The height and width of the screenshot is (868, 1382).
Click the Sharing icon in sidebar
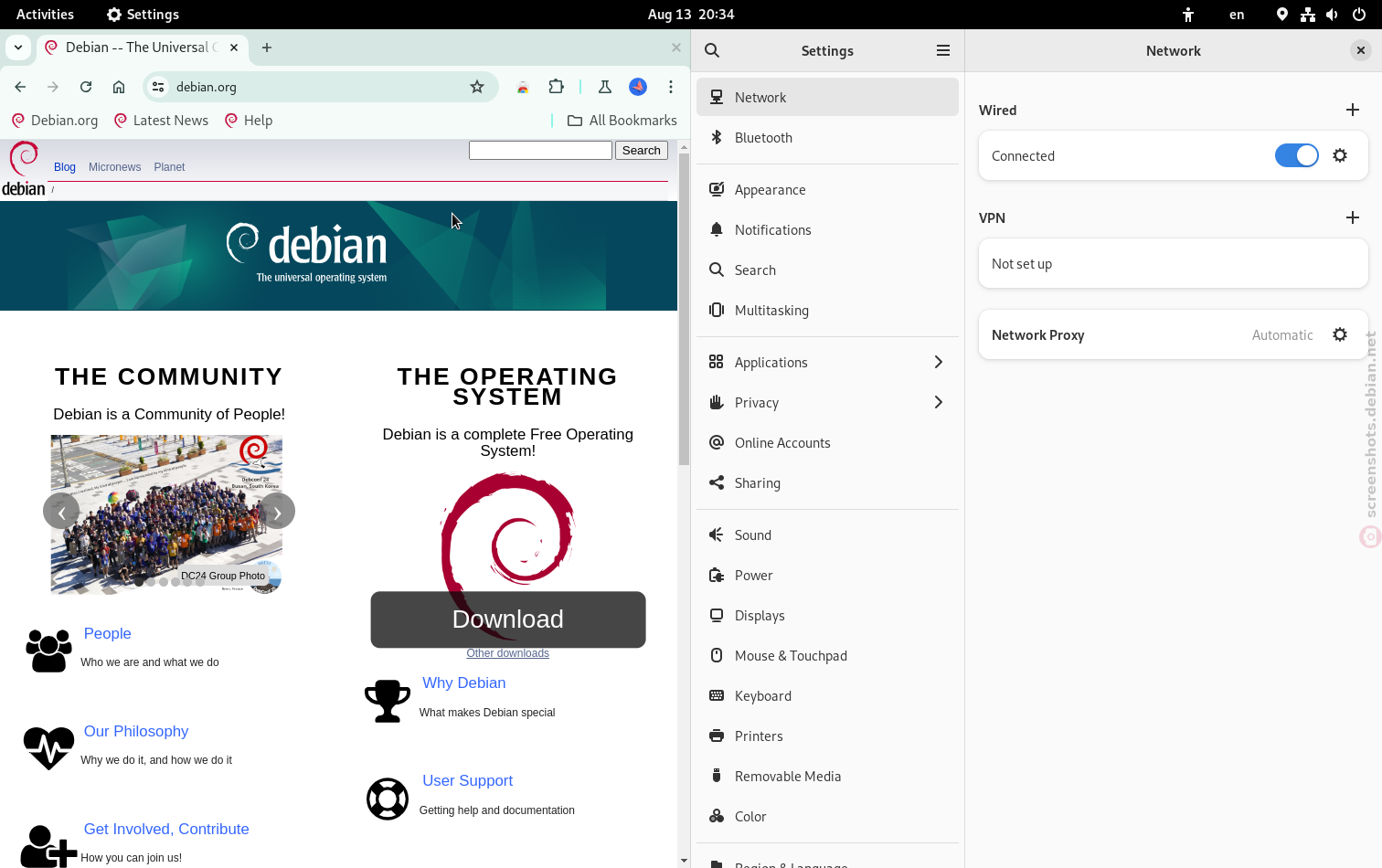pos(717,482)
